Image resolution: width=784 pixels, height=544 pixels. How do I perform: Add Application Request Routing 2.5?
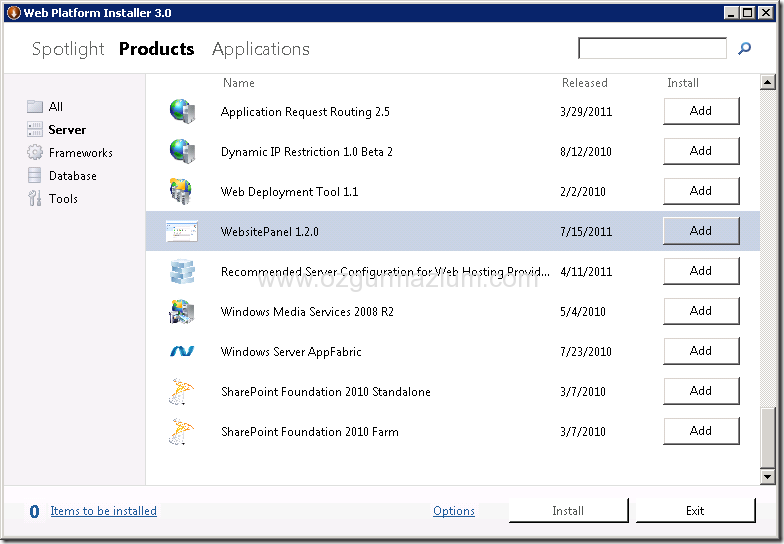coord(701,111)
